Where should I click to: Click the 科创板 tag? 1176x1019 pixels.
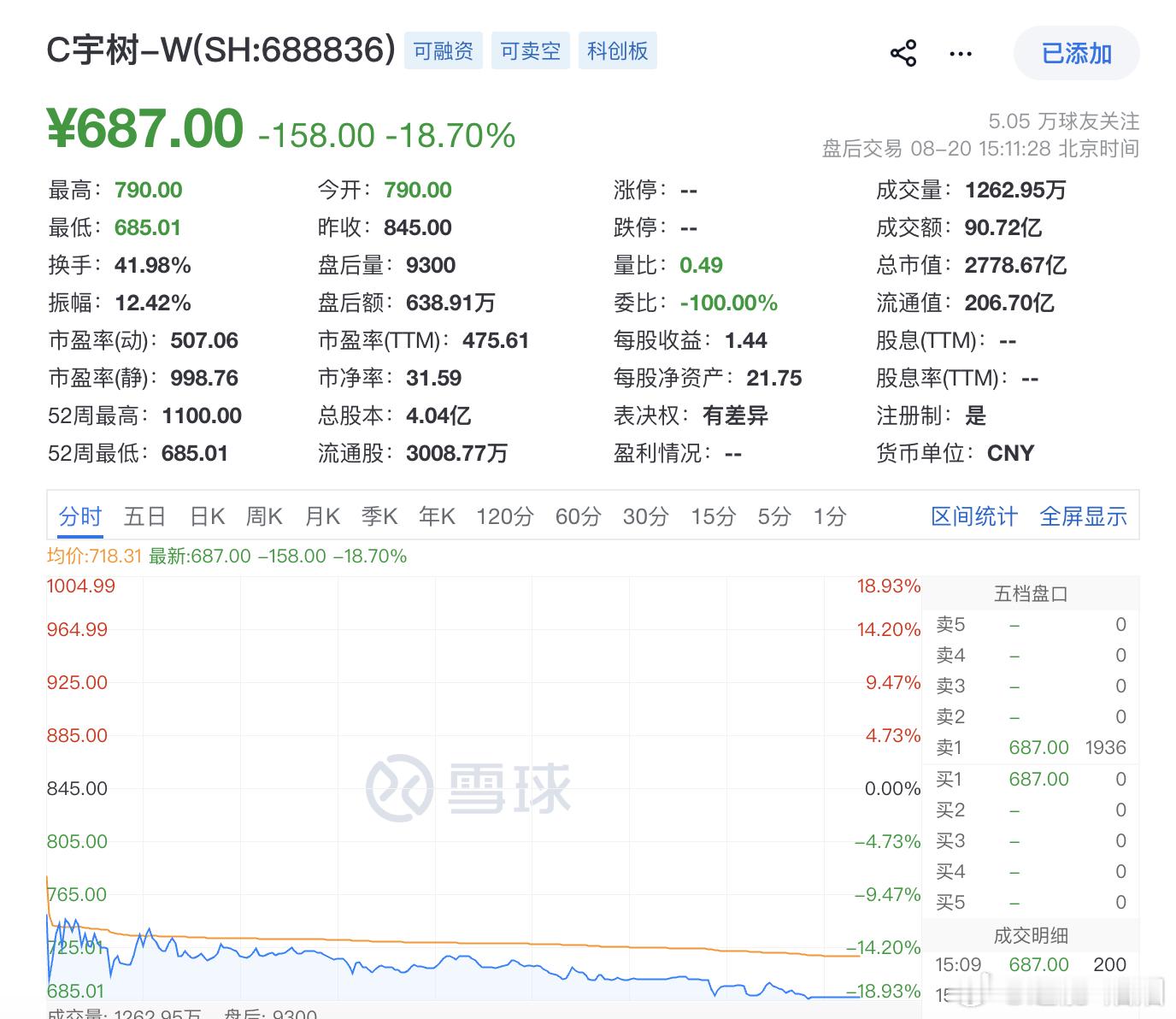coord(617,51)
